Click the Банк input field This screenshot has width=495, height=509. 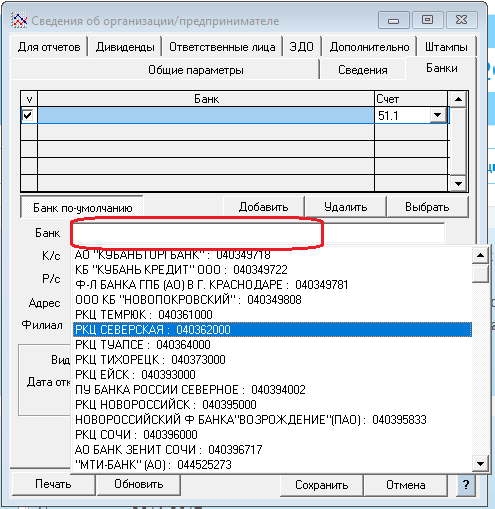[258, 233]
